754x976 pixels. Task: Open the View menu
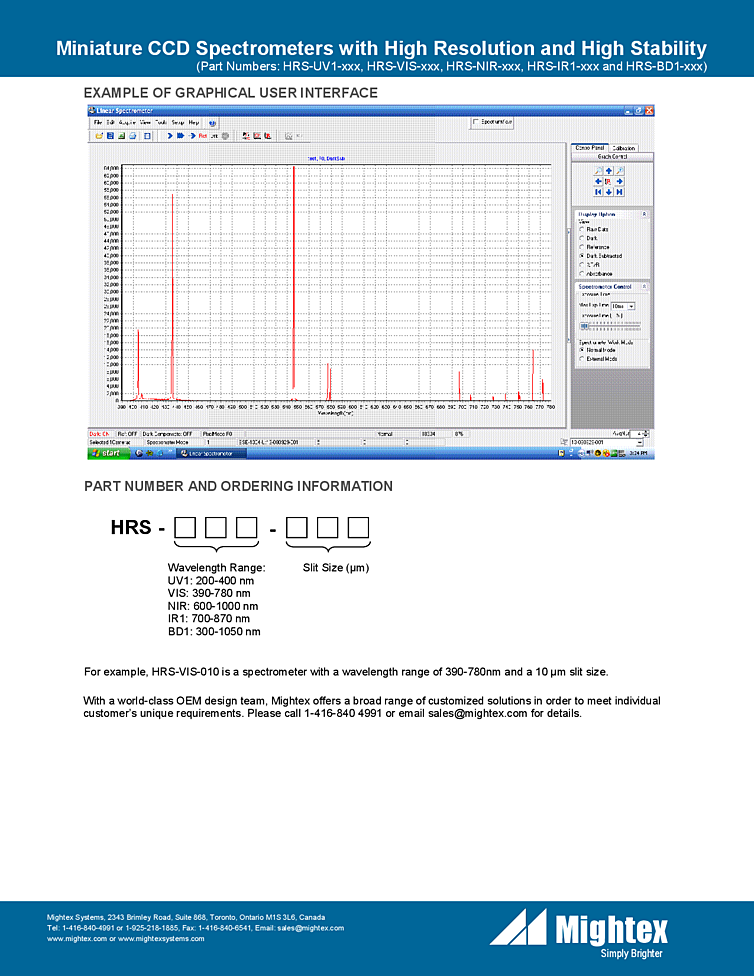click(145, 123)
